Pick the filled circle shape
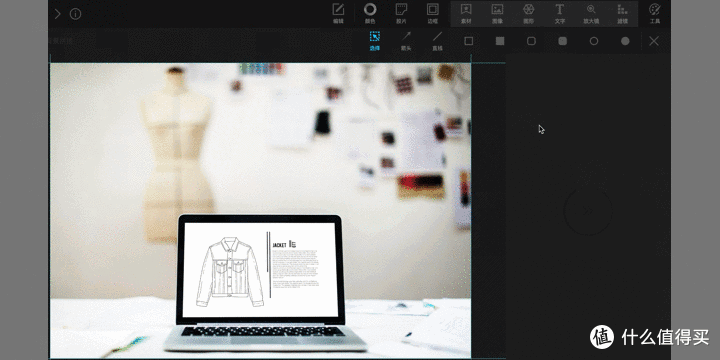Screen dimensions: 720x360 625,41
